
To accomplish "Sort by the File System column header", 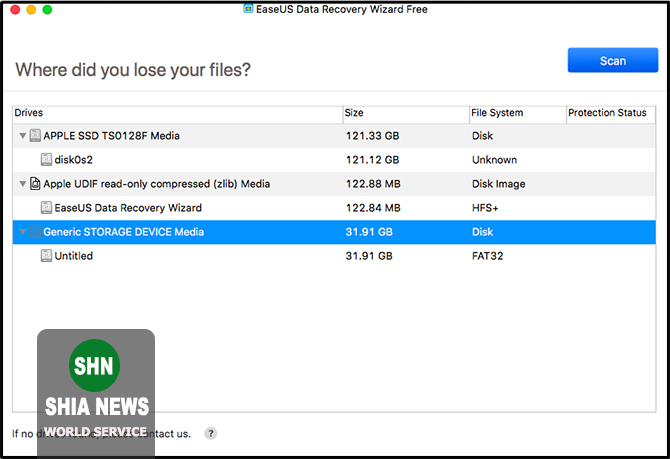I will (x=518, y=115).
